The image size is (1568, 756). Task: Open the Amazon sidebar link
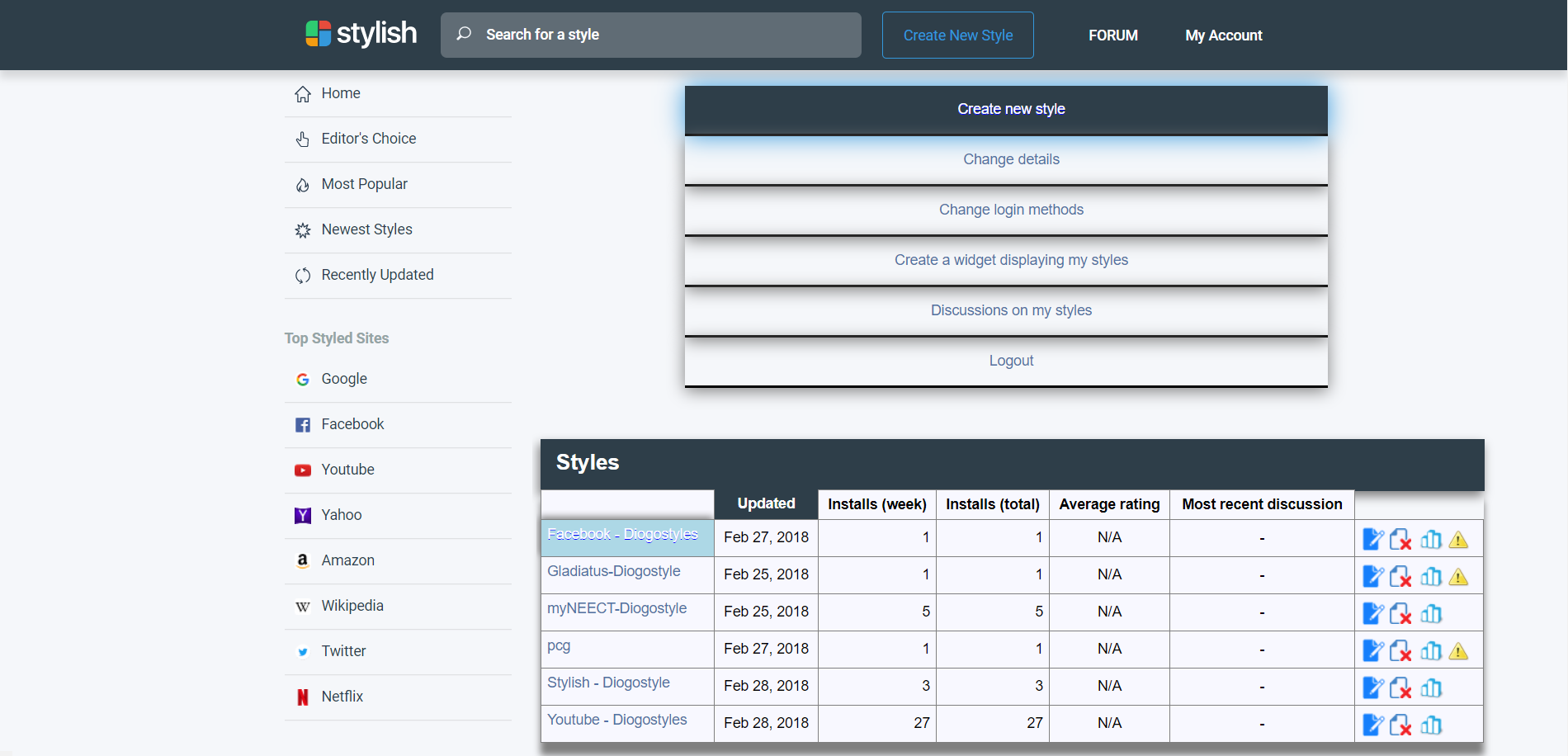398,561
